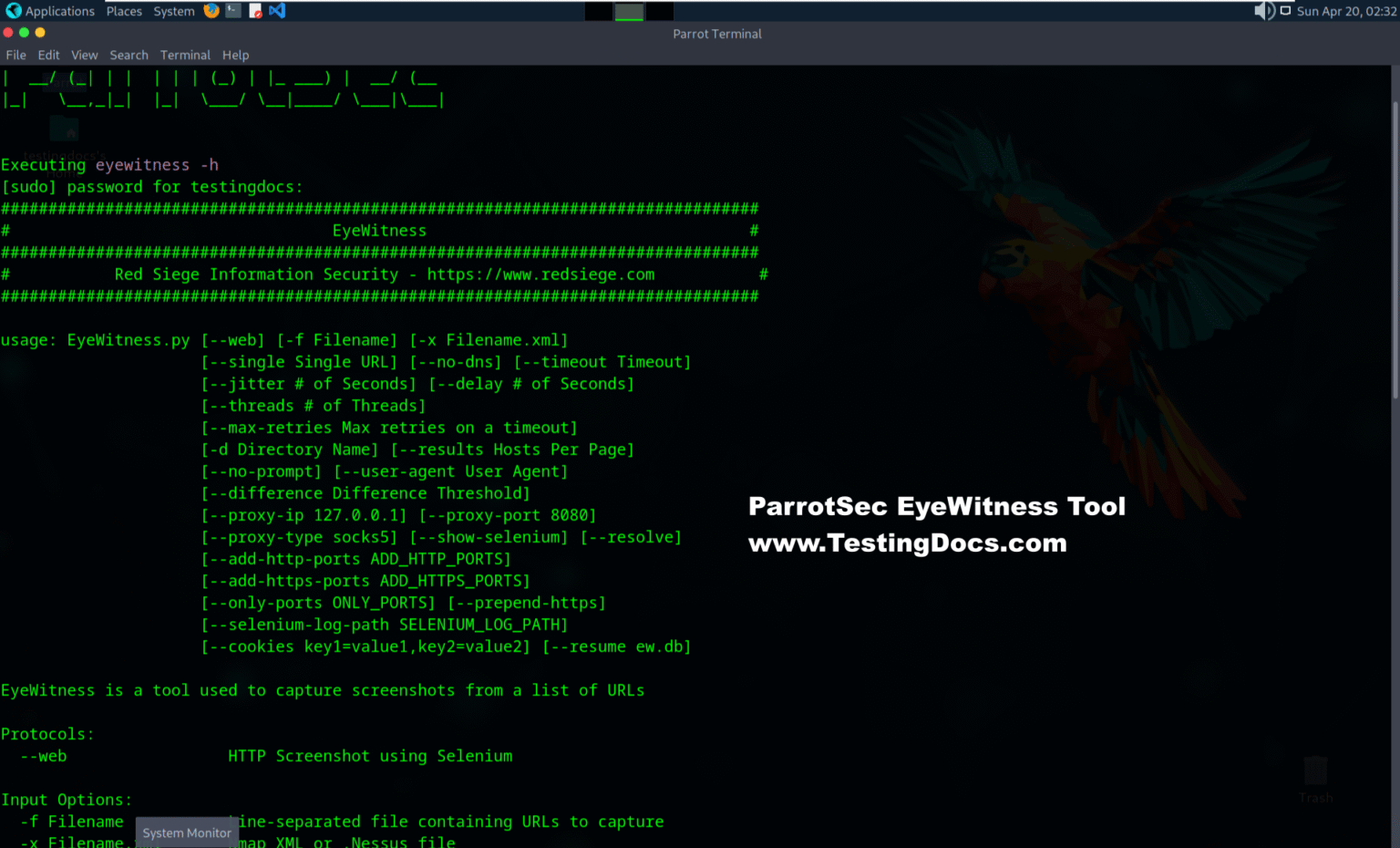Open the Search menu

click(129, 55)
